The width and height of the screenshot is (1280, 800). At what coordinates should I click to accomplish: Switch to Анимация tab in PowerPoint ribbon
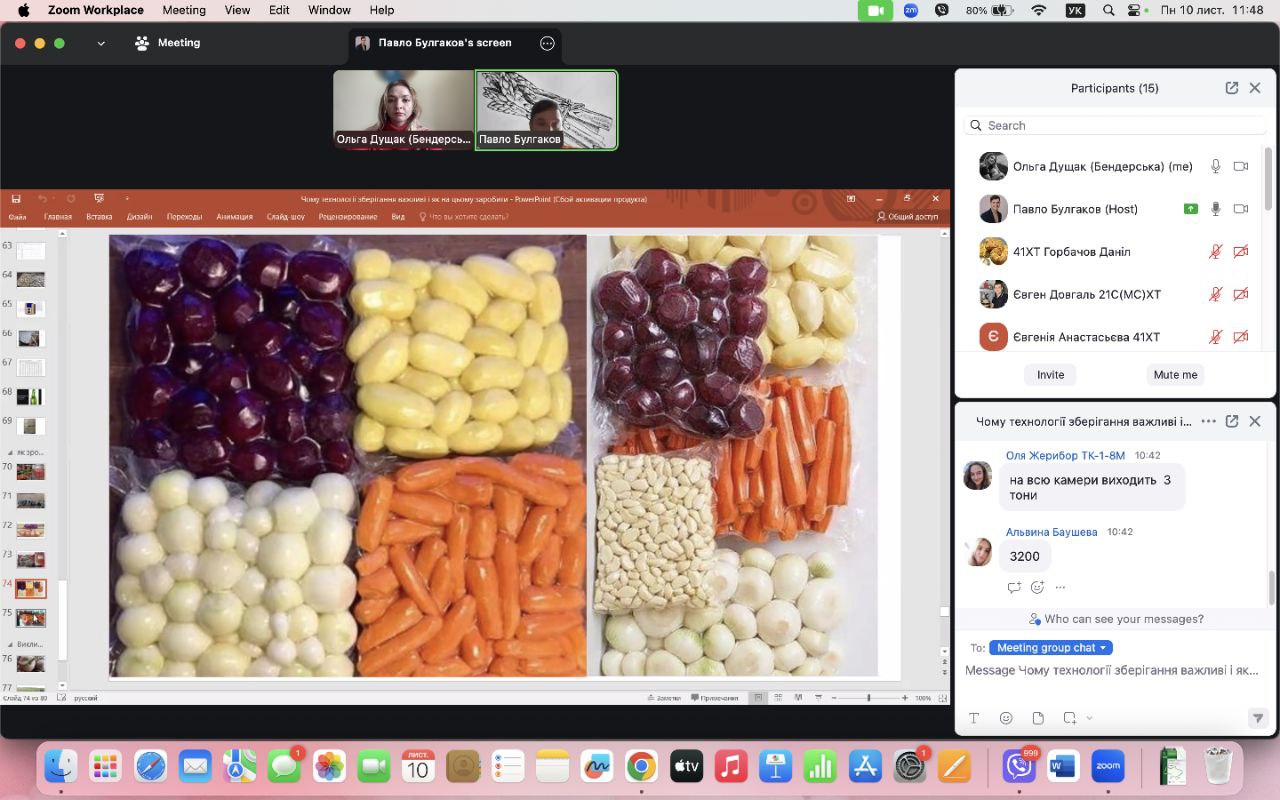point(235,217)
